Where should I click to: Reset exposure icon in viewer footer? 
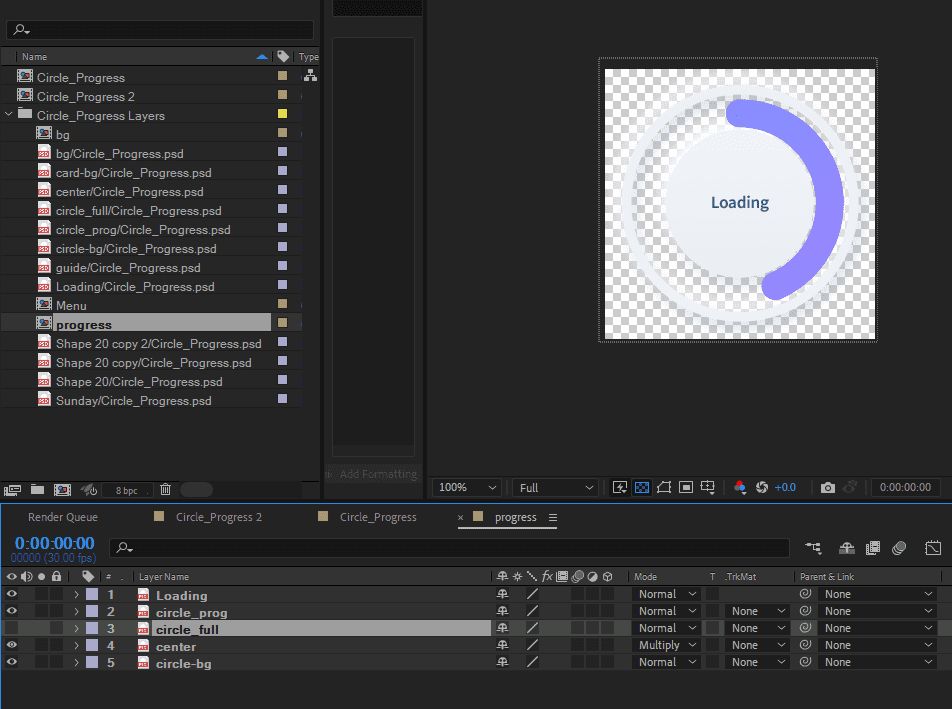[762, 487]
